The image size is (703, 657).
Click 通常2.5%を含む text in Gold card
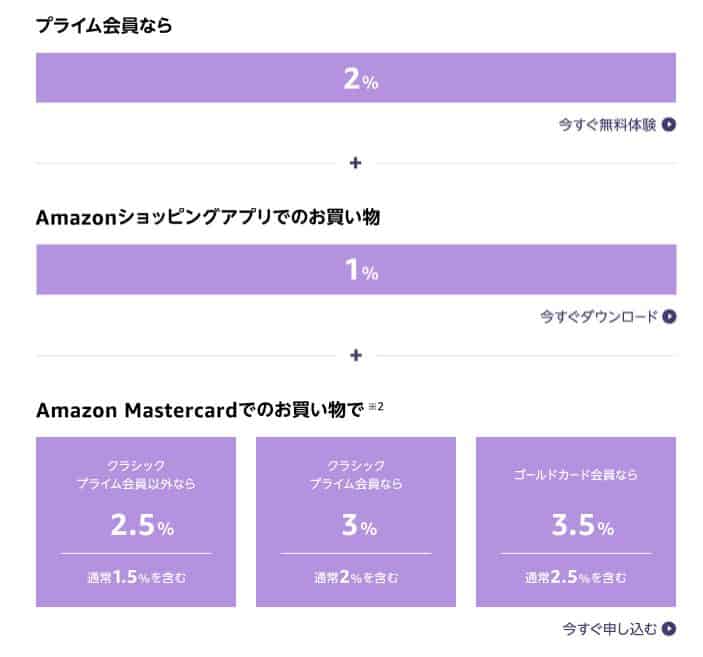(x=576, y=577)
